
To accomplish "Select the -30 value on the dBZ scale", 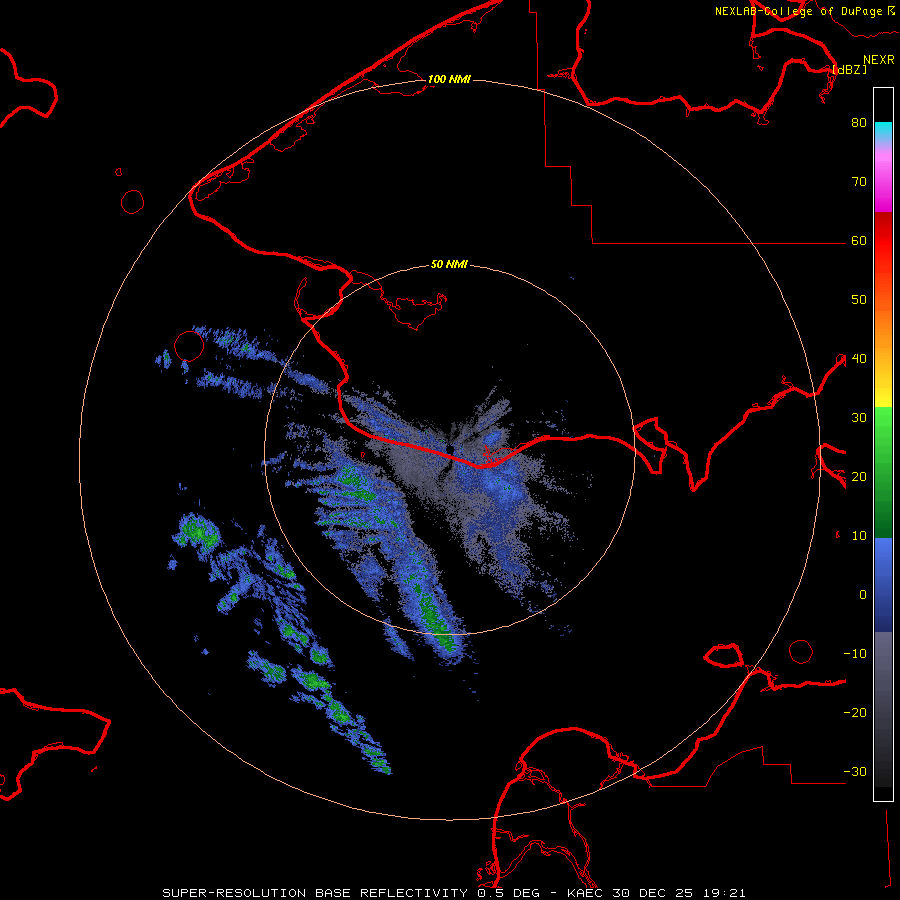I will point(855,771).
